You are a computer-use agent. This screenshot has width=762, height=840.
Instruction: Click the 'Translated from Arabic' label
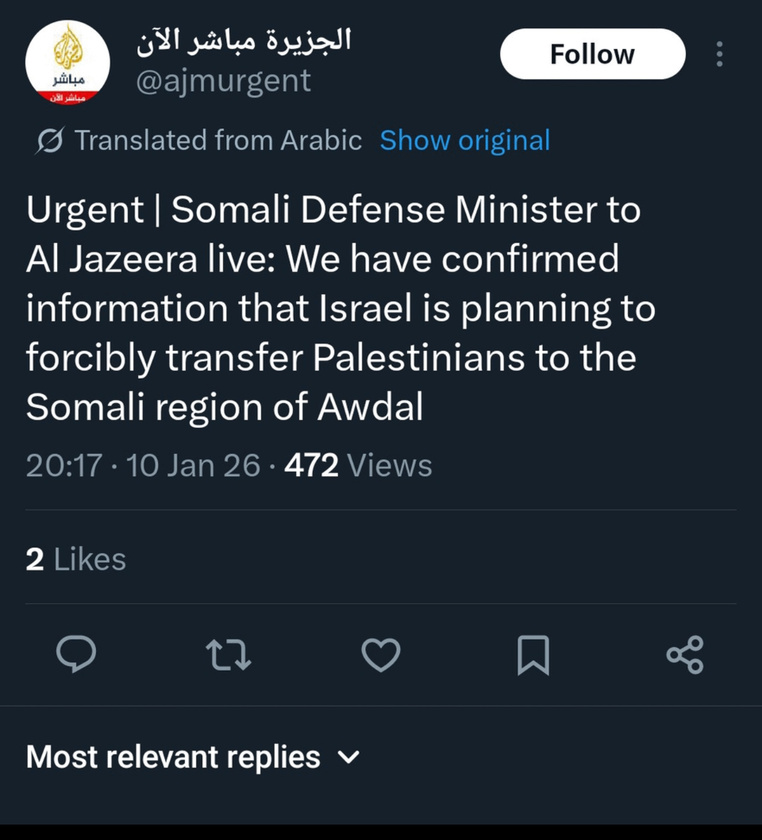218,141
